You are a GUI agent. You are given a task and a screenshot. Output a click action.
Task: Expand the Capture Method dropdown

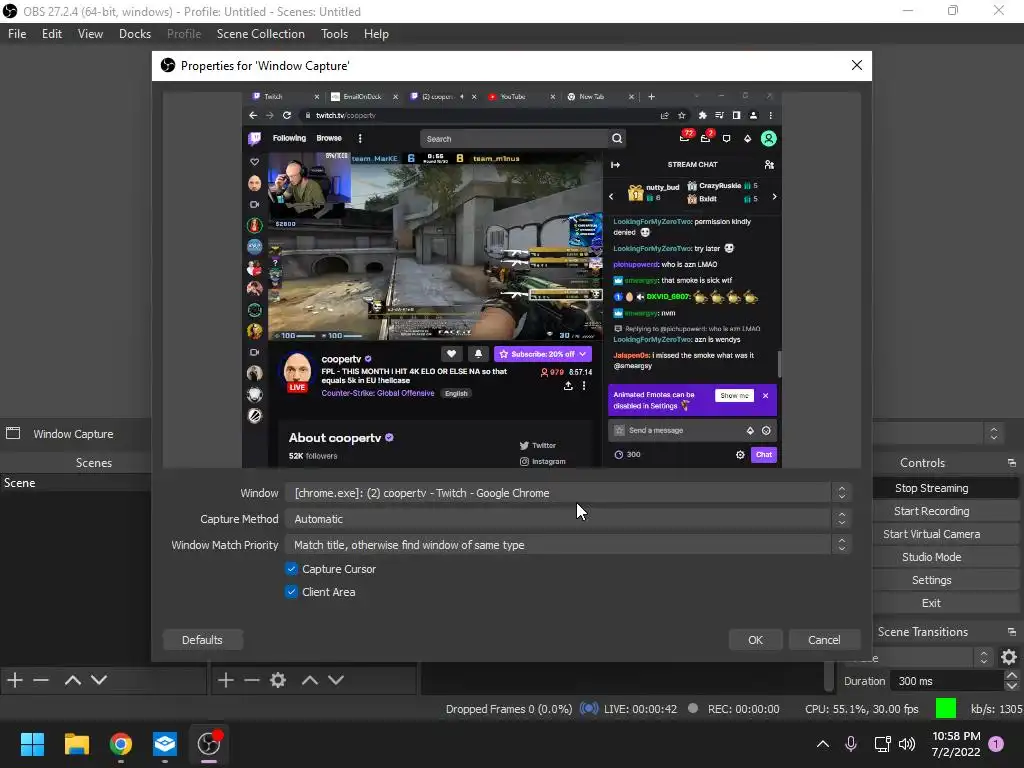point(842,519)
